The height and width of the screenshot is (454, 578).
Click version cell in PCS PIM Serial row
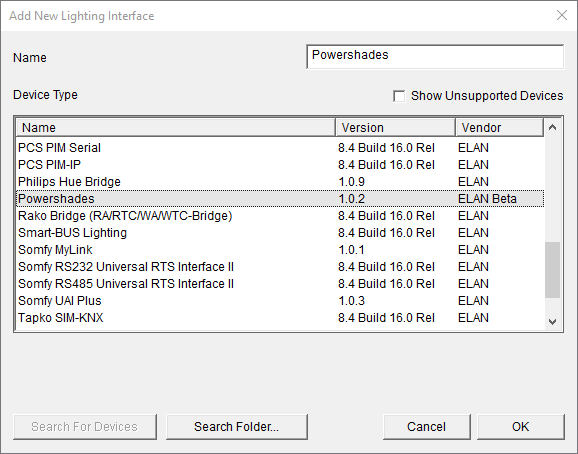point(386,148)
